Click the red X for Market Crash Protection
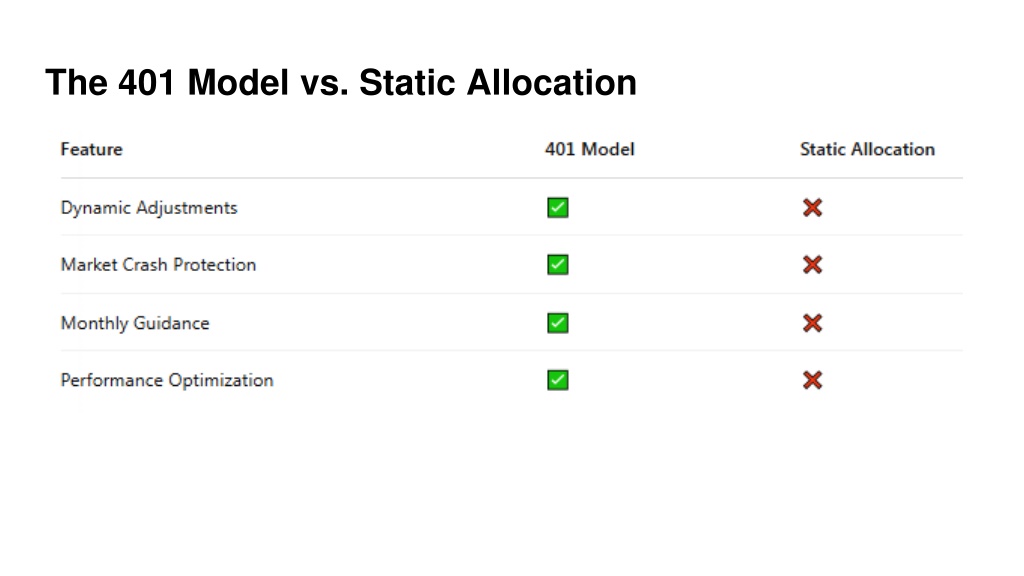 pyautogui.click(x=812, y=264)
